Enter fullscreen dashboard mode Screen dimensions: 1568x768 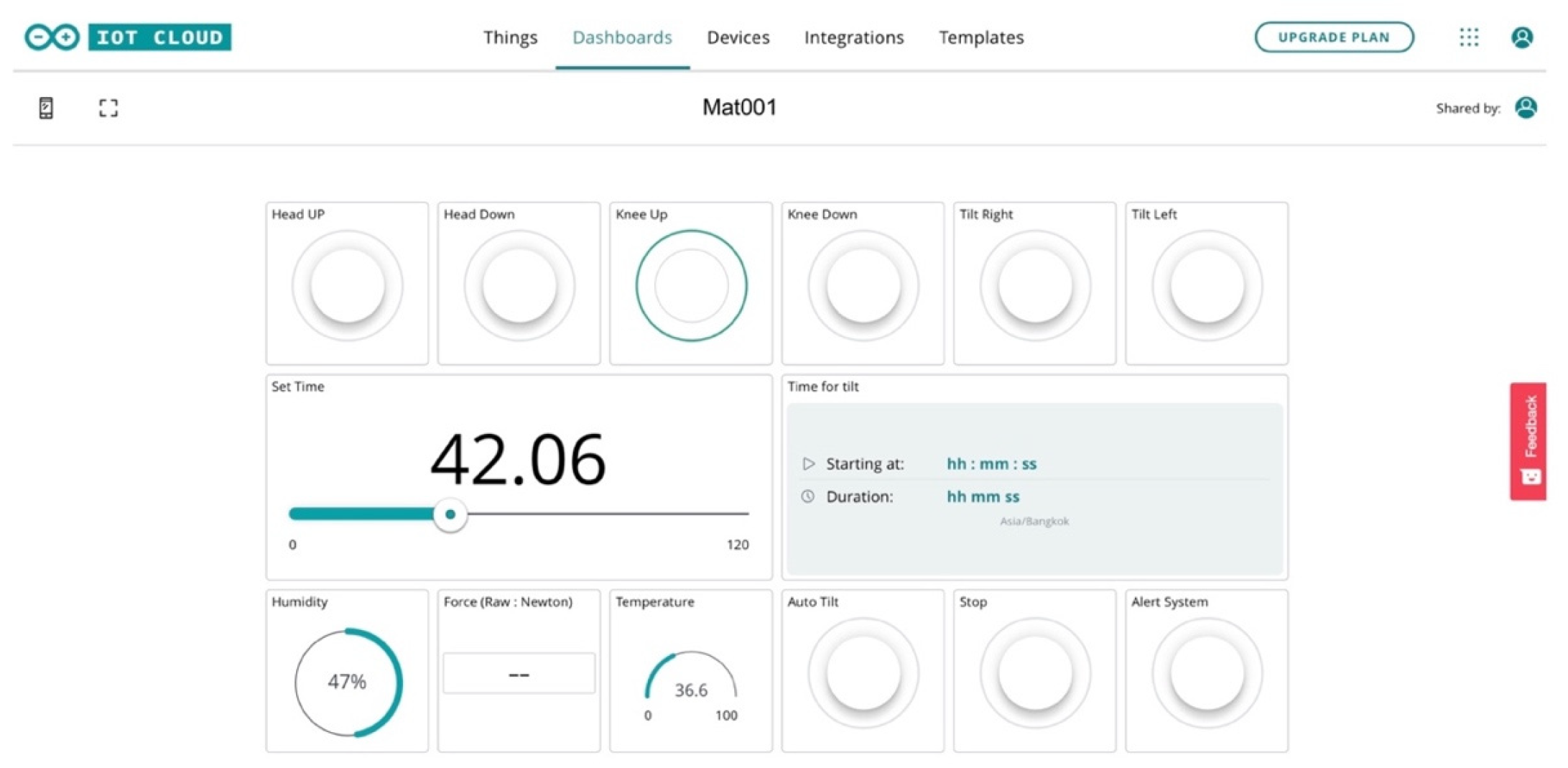[108, 107]
